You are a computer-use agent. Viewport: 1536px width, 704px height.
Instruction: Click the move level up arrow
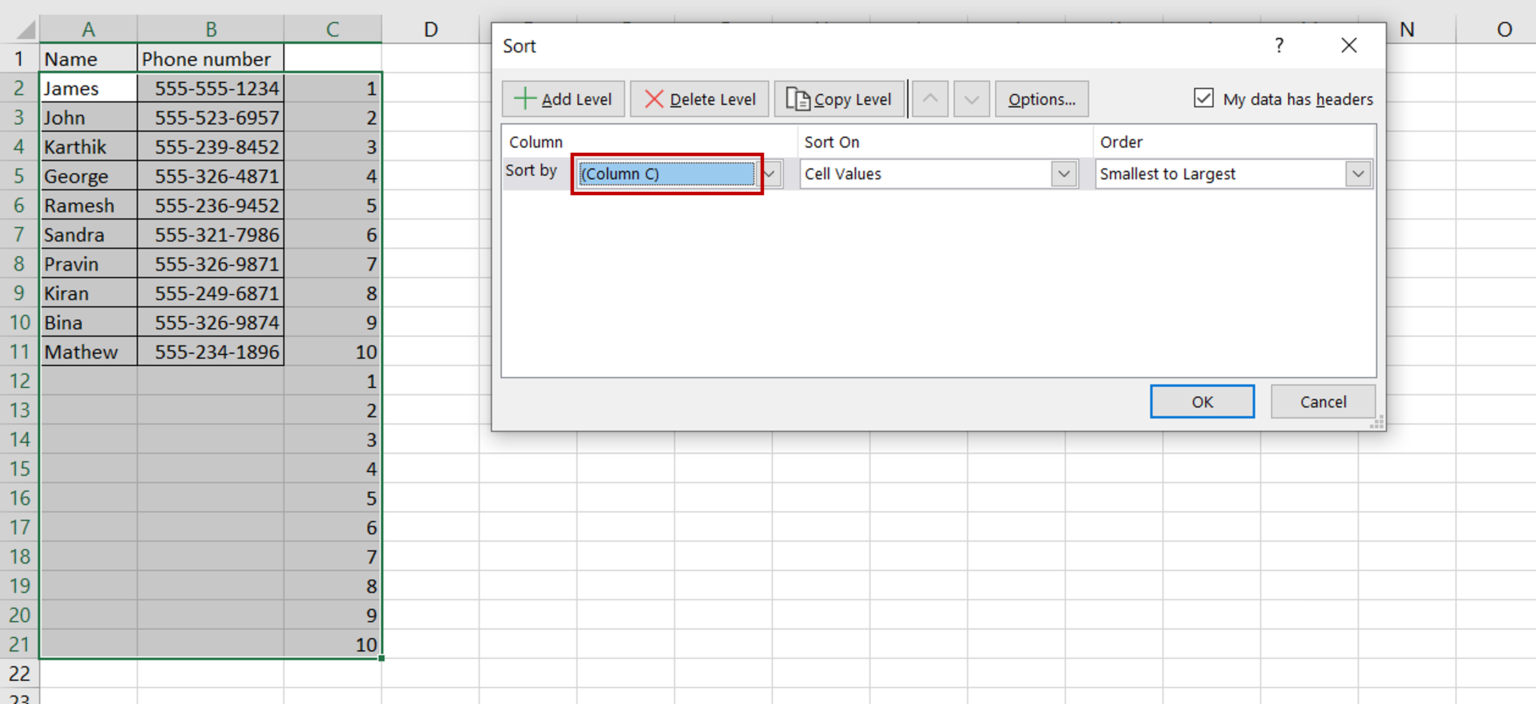(929, 98)
